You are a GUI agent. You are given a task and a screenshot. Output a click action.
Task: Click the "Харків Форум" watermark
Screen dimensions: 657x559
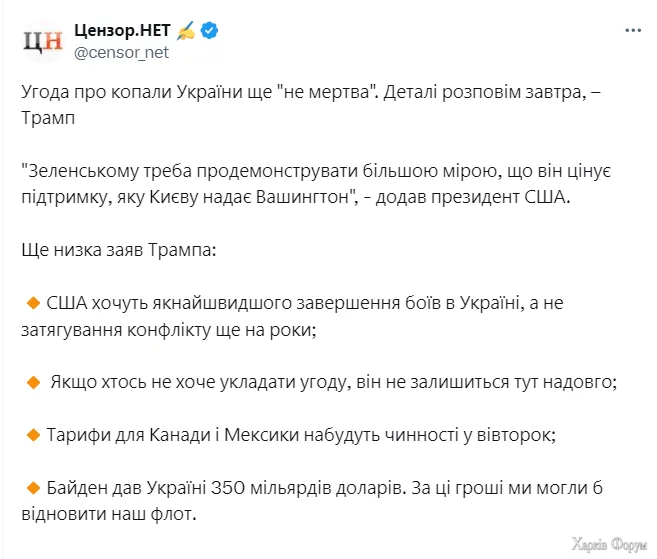click(609, 544)
